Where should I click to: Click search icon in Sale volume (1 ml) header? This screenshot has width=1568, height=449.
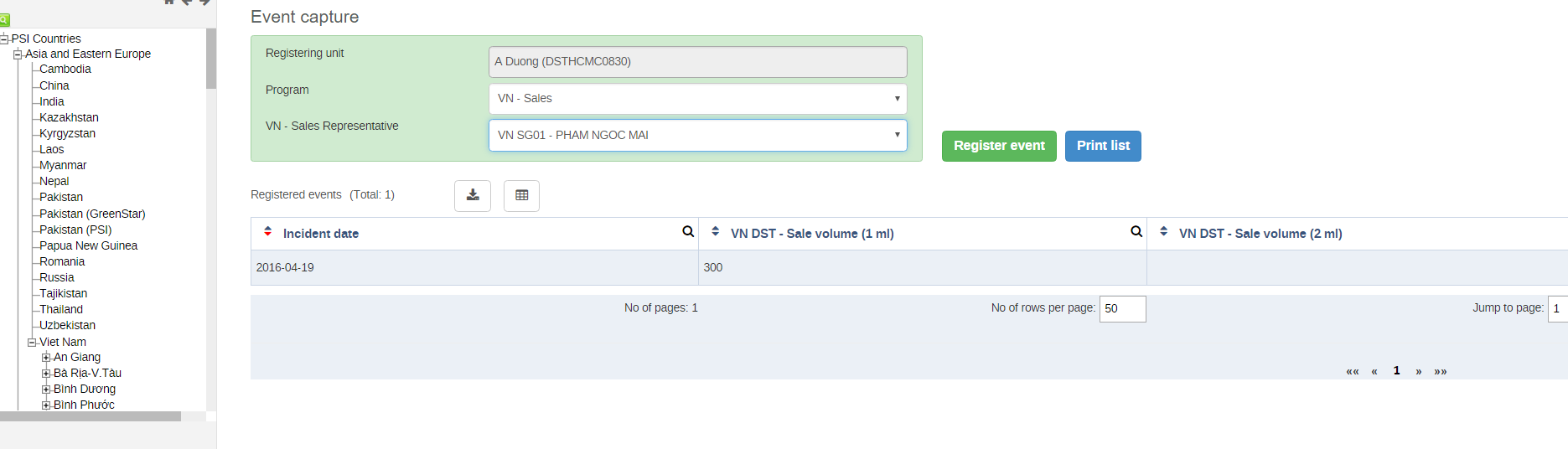click(x=1136, y=232)
